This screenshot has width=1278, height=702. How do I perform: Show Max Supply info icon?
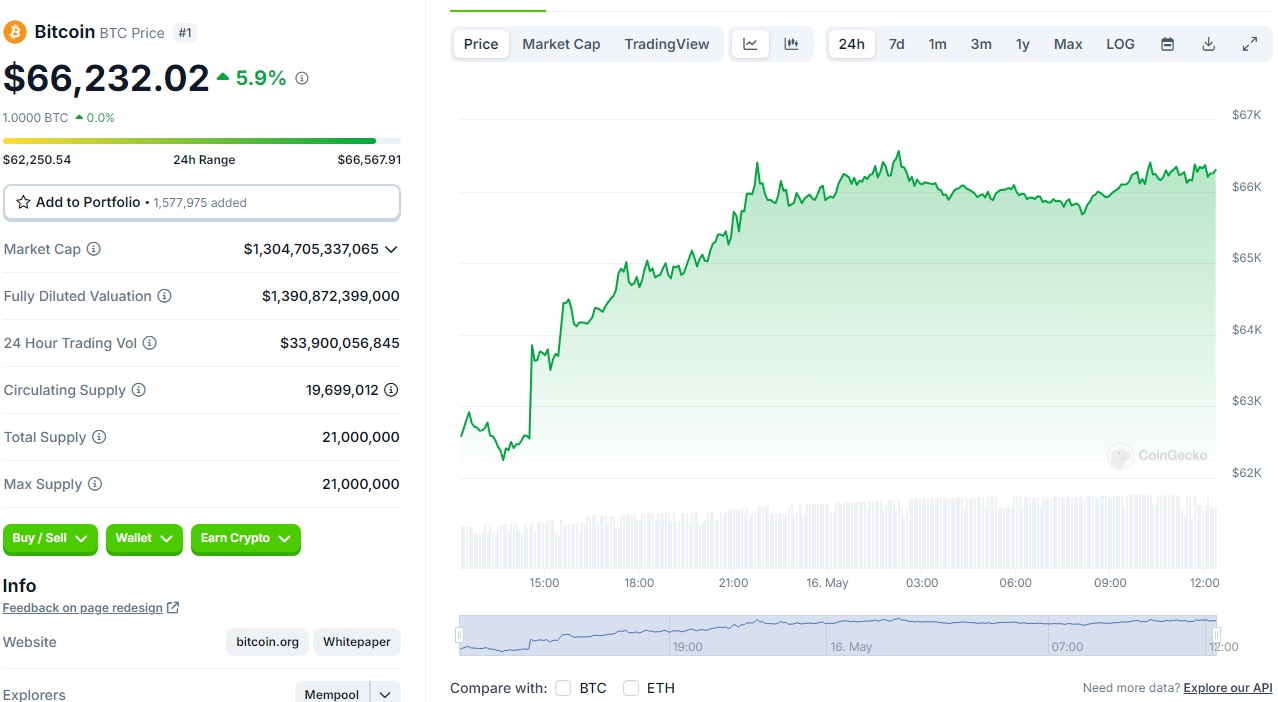(95, 484)
